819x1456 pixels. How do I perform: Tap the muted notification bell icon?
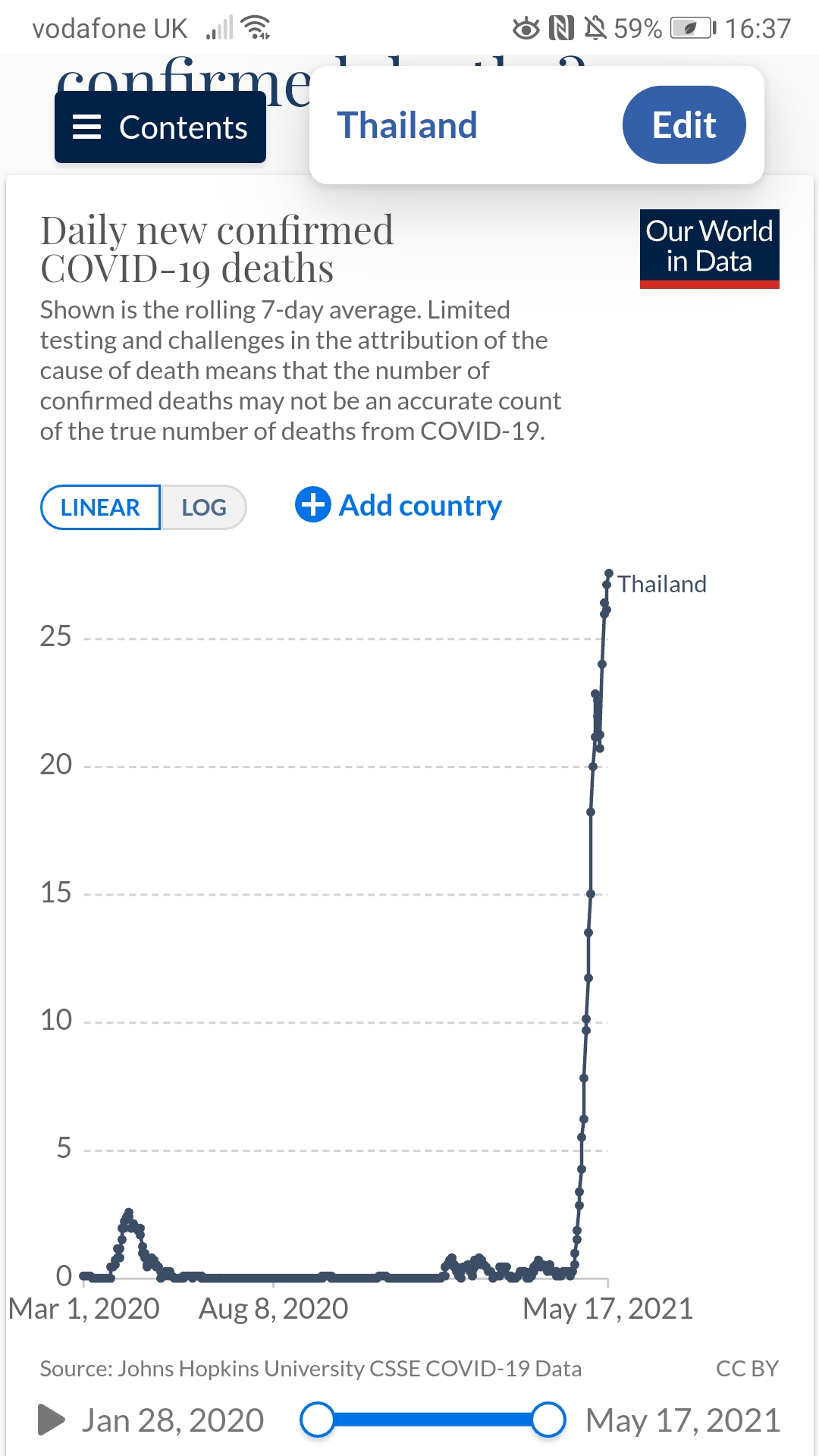[x=595, y=29]
